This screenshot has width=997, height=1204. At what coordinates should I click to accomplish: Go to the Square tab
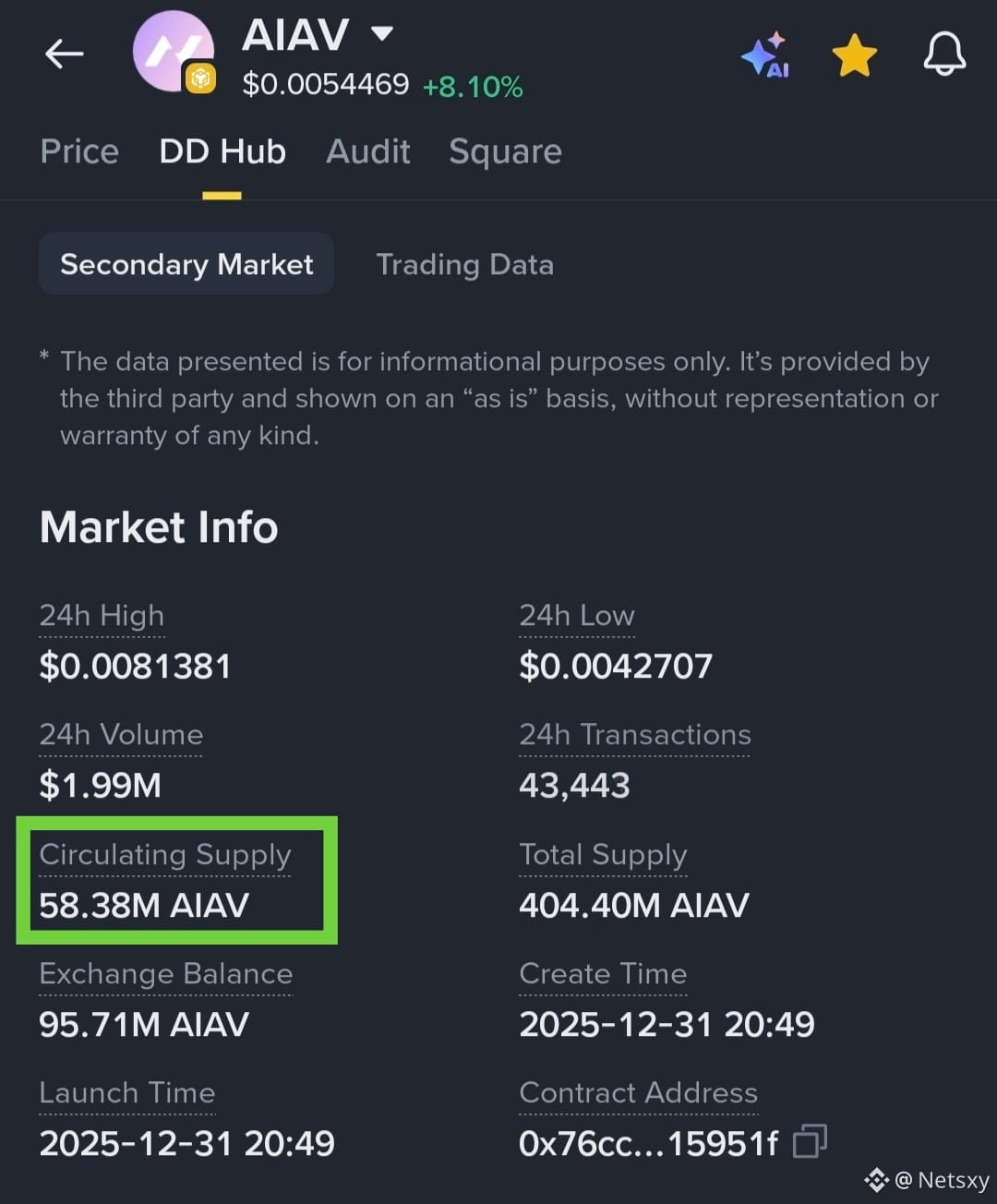click(x=505, y=152)
